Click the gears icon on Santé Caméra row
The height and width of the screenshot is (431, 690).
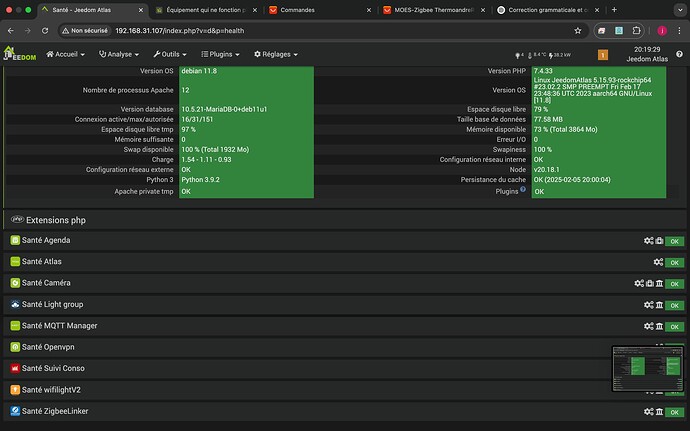[639, 284]
